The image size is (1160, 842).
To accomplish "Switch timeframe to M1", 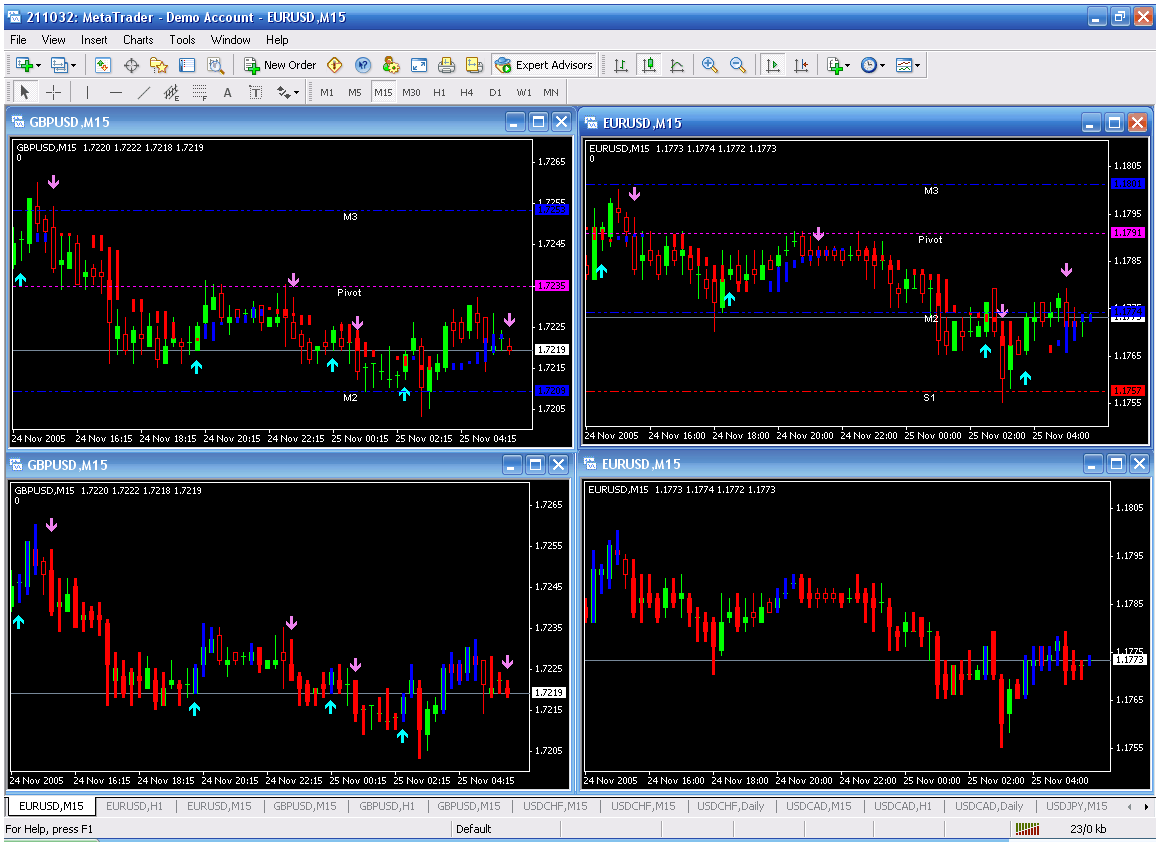I will pyautogui.click(x=327, y=92).
